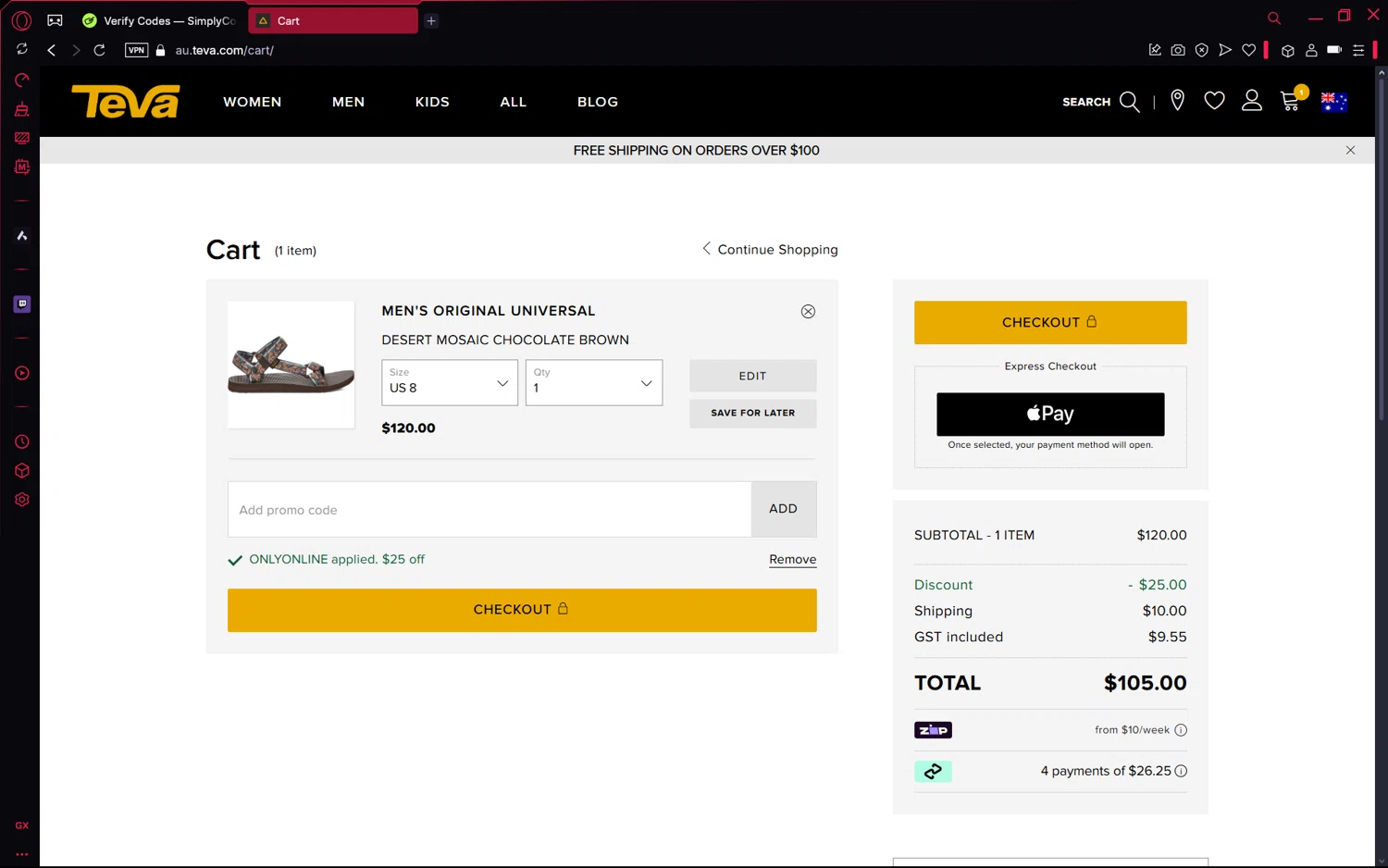
Task: Open a new tab with plus button
Action: point(431,20)
